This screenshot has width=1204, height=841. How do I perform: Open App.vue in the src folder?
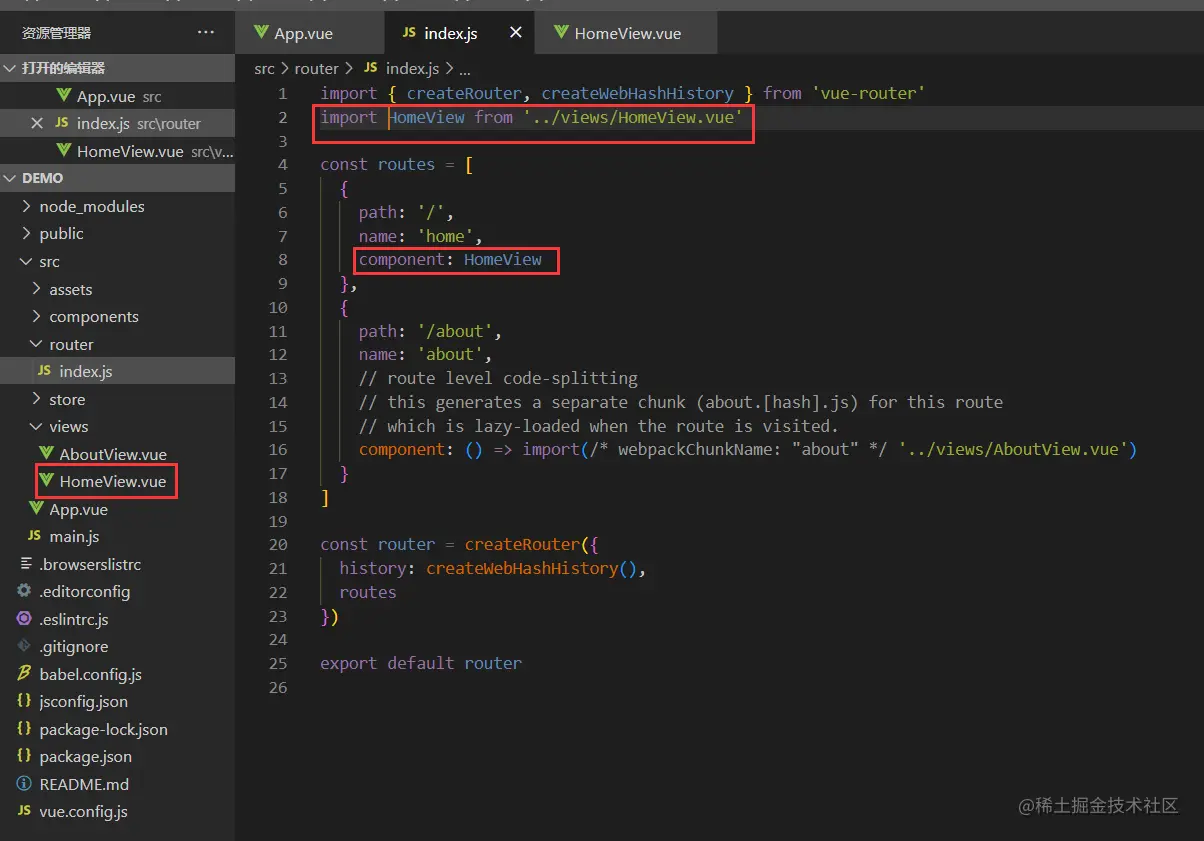pos(117,509)
